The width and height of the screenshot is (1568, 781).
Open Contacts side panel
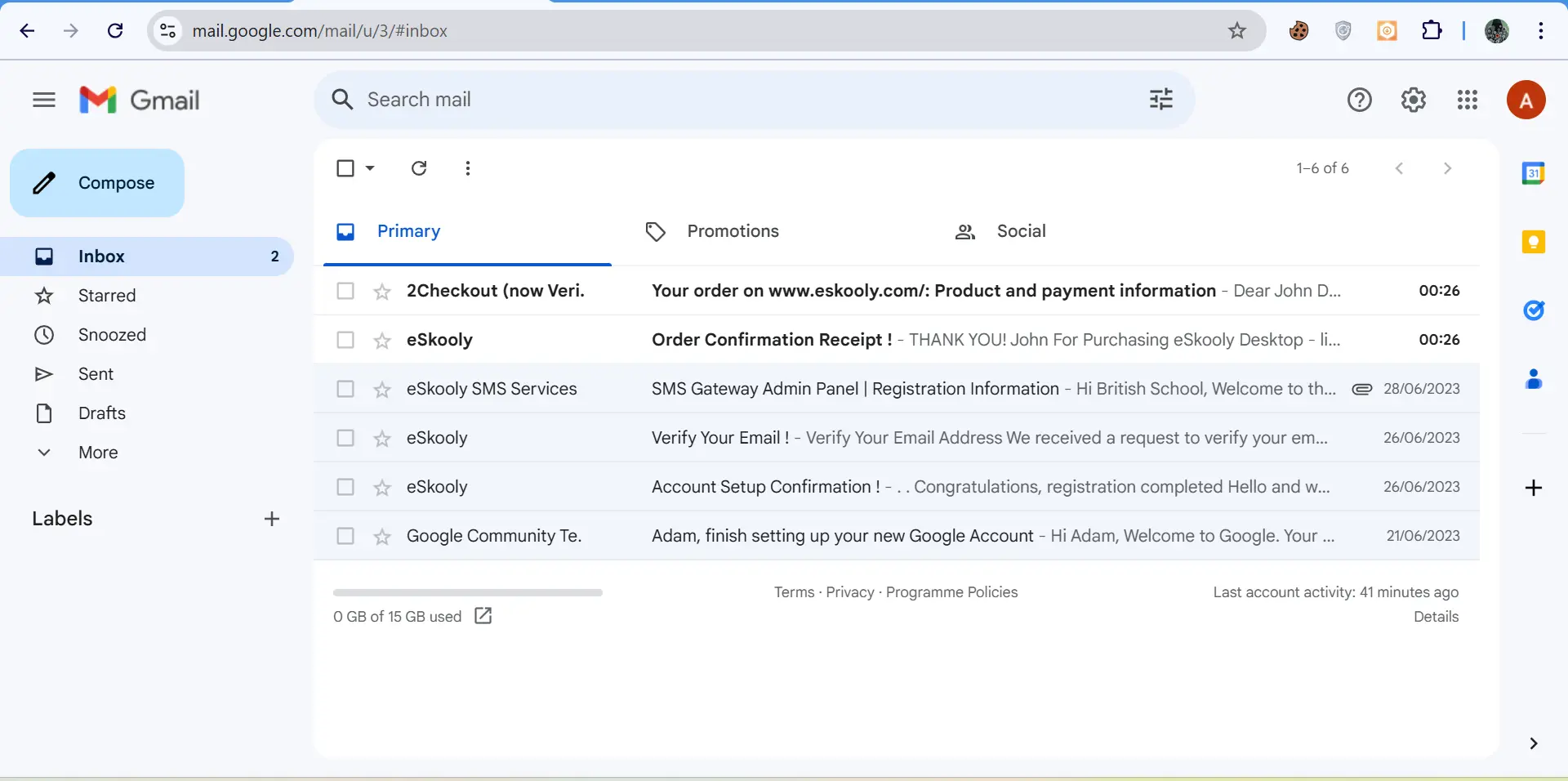click(x=1533, y=379)
